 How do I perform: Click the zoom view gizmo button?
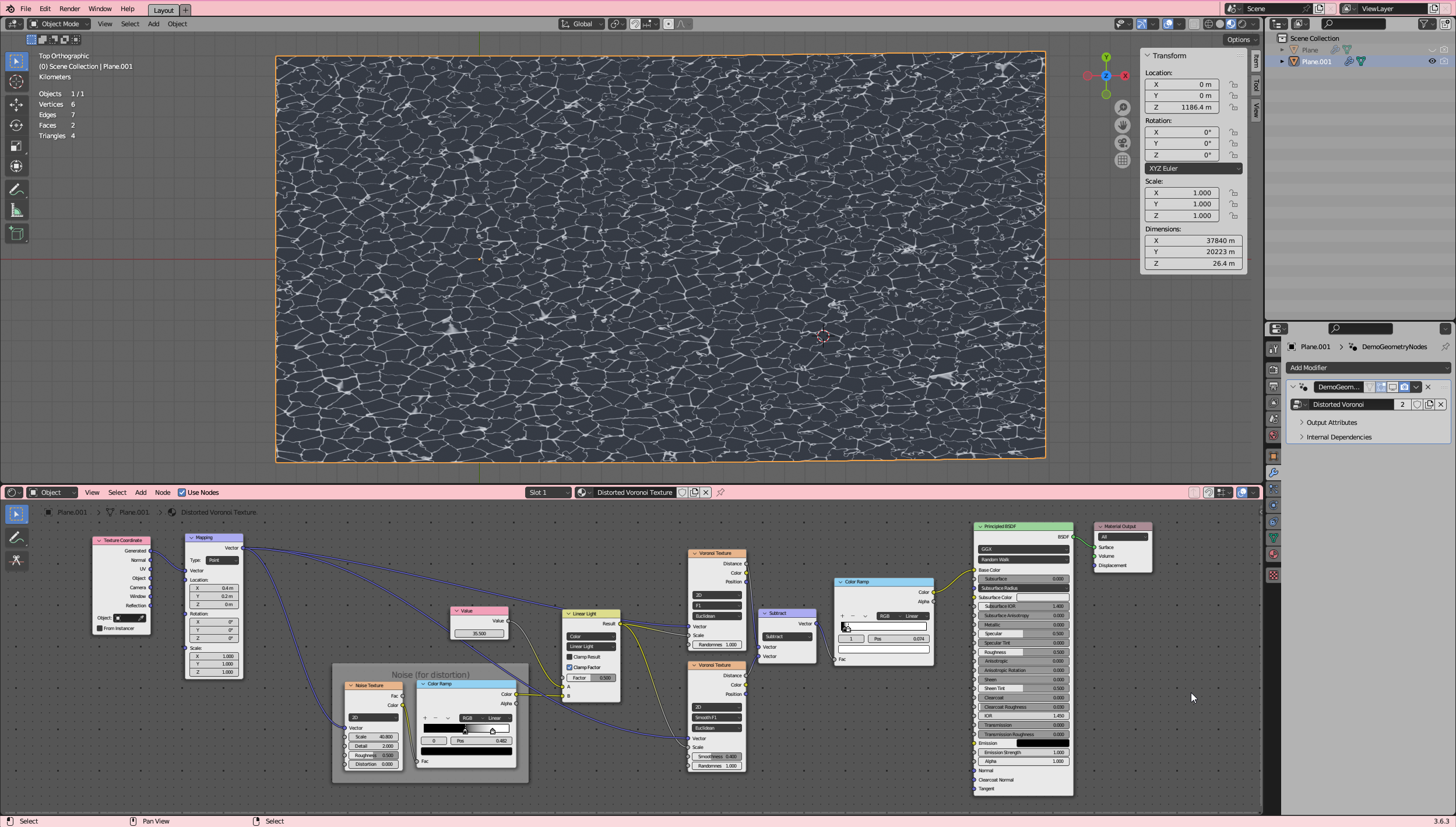pos(1122,108)
